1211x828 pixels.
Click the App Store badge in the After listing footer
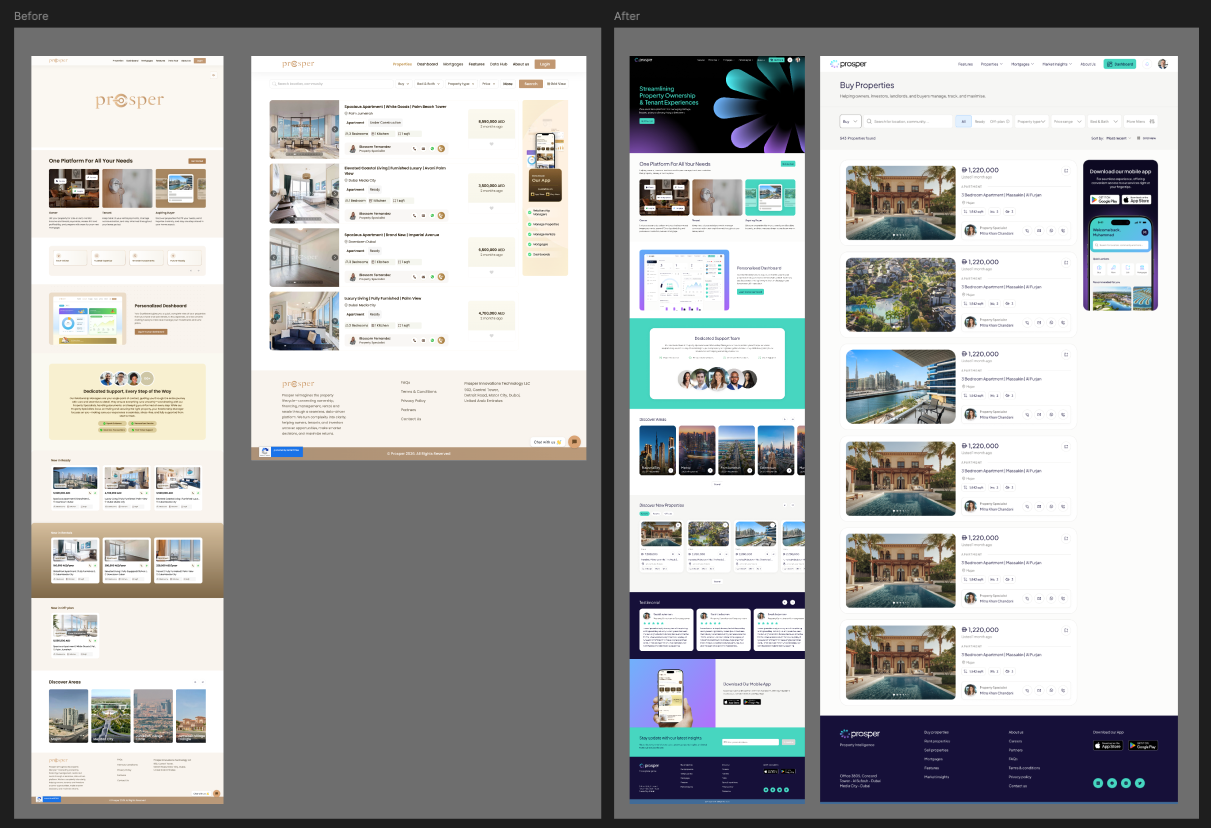coord(1109,745)
